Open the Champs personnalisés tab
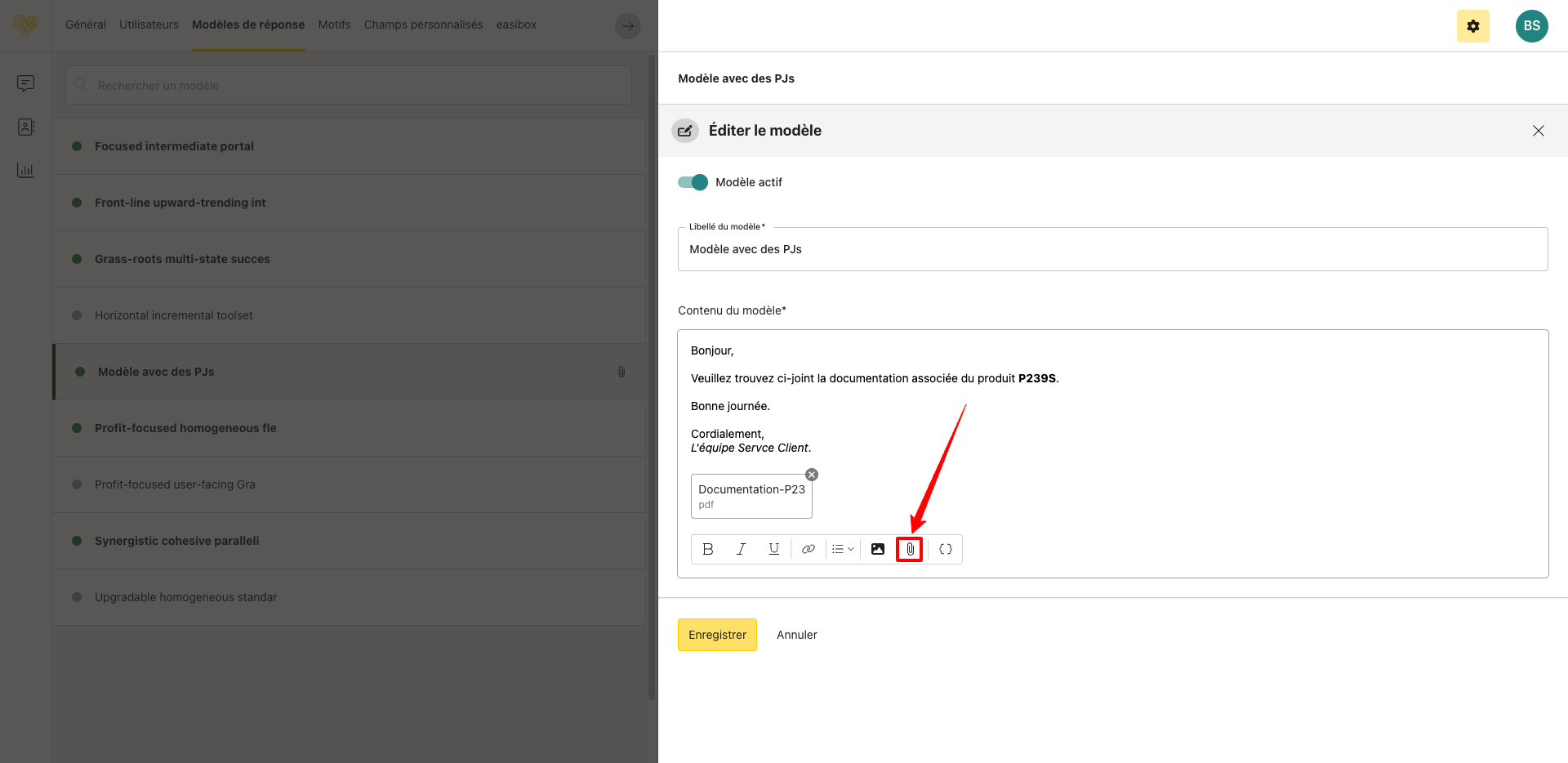Viewport: 1568px width, 763px height. pos(423,25)
